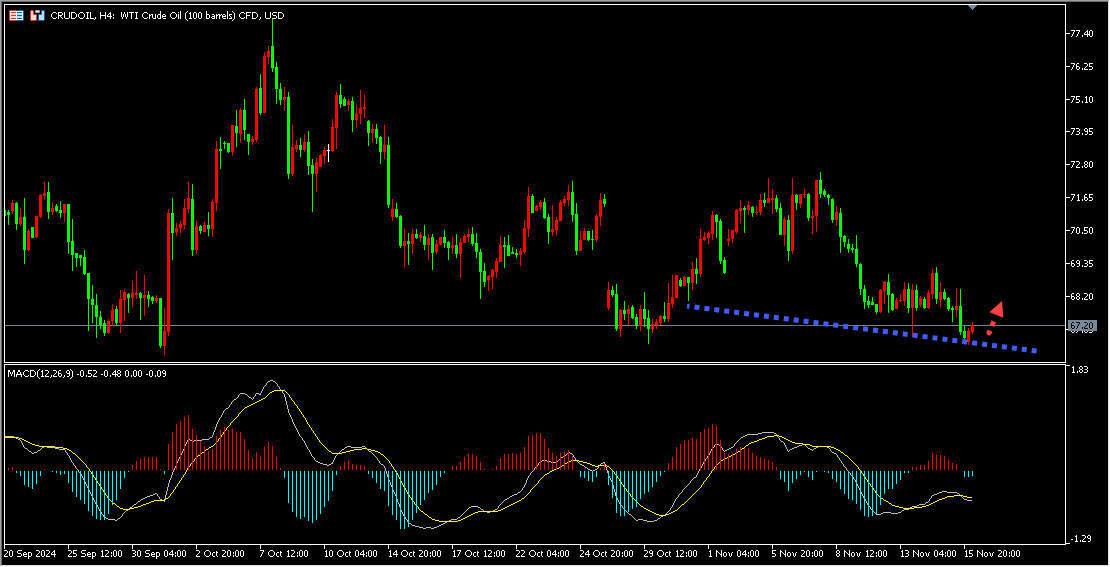Click the 20 Sep 2024 date label
Image resolution: width=1110 pixels, height=567 pixels.
point(32,552)
